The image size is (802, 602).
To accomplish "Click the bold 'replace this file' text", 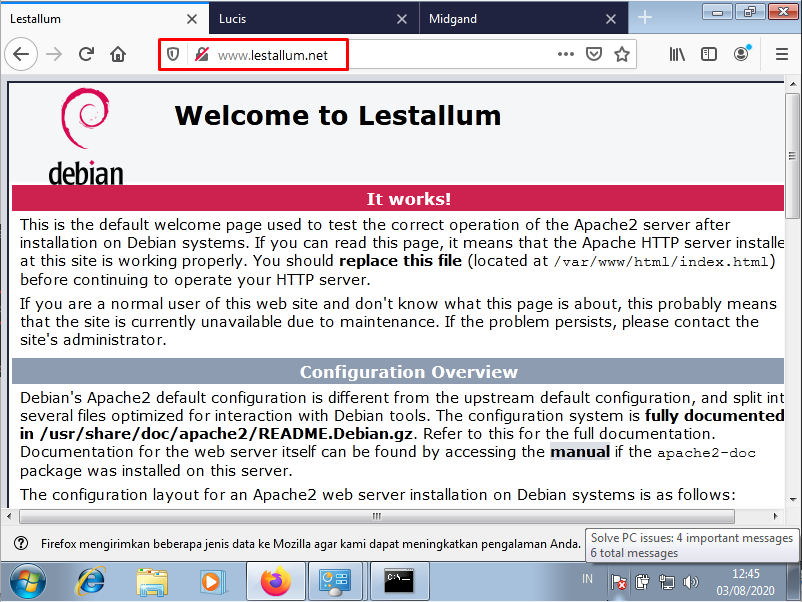I will [400, 261].
